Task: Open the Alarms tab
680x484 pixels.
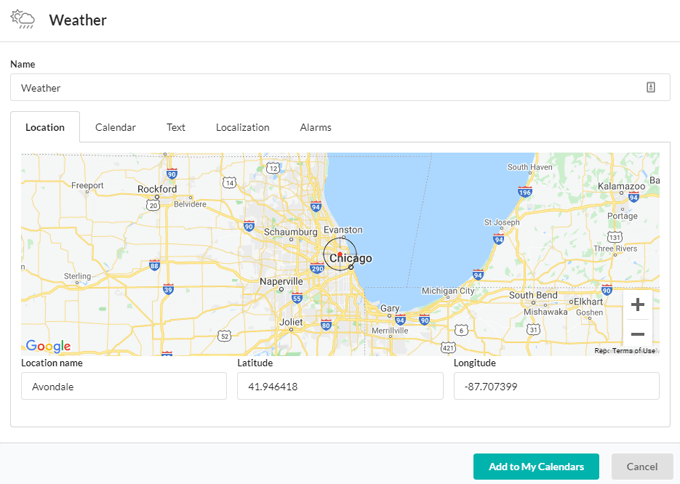Action: 315,128
